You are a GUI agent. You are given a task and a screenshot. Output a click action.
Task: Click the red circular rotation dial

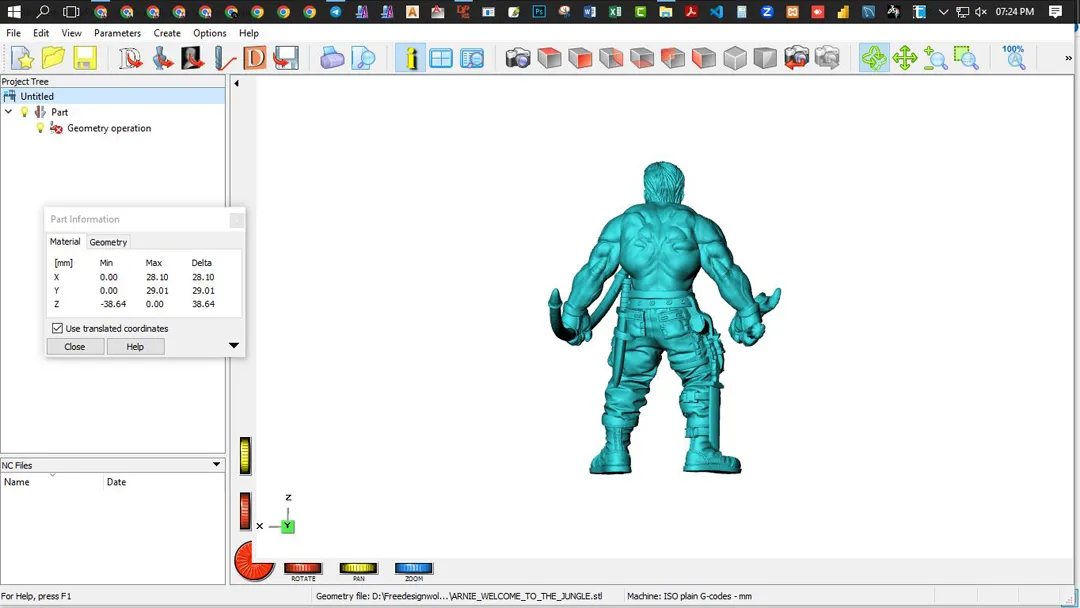(252, 560)
